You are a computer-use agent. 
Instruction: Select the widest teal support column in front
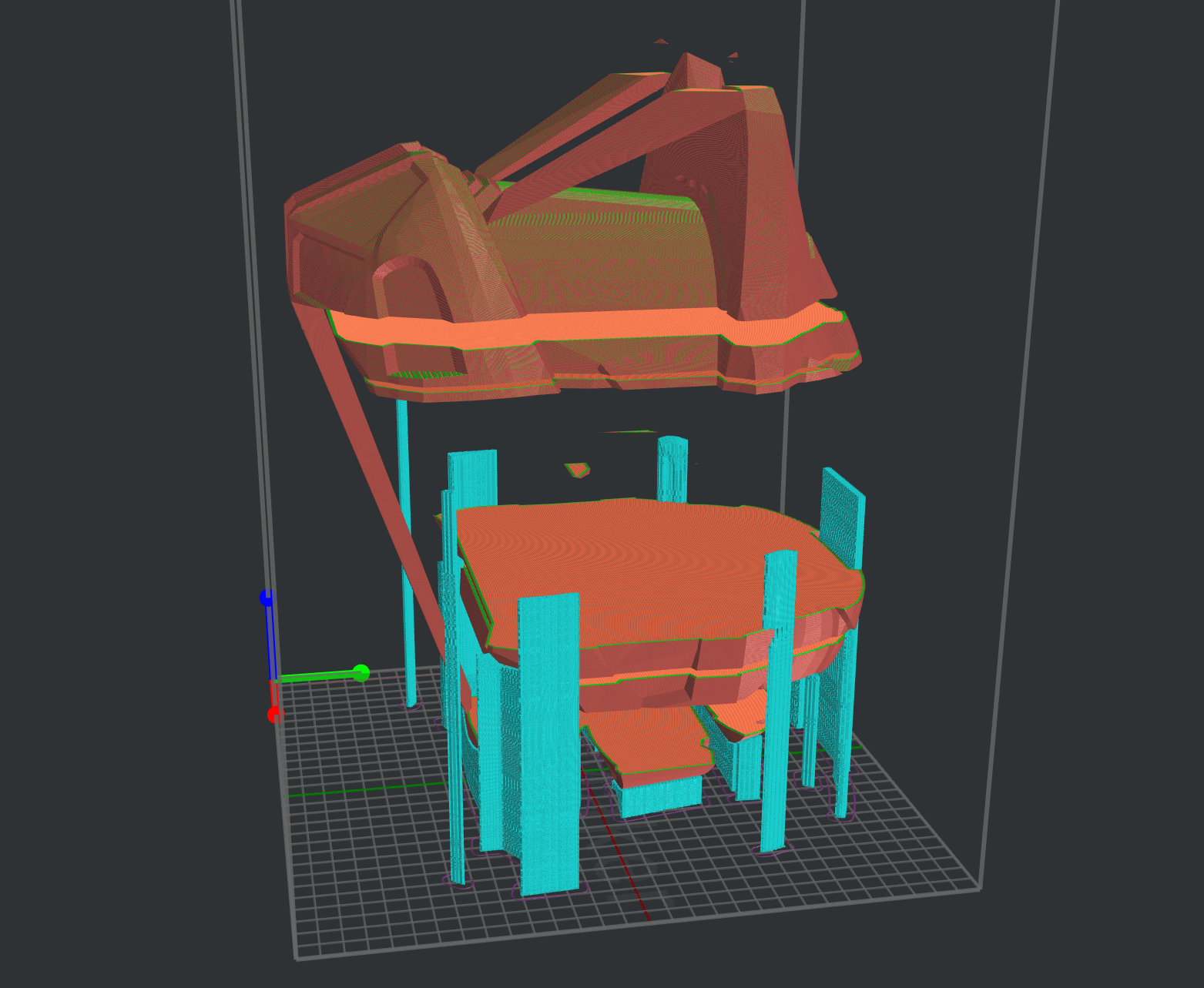[548, 743]
